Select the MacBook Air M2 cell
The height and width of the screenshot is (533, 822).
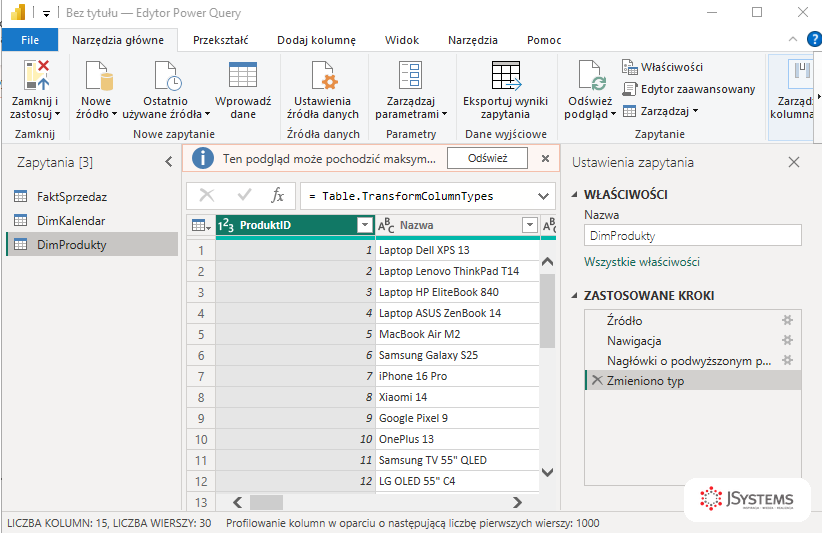point(457,334)
